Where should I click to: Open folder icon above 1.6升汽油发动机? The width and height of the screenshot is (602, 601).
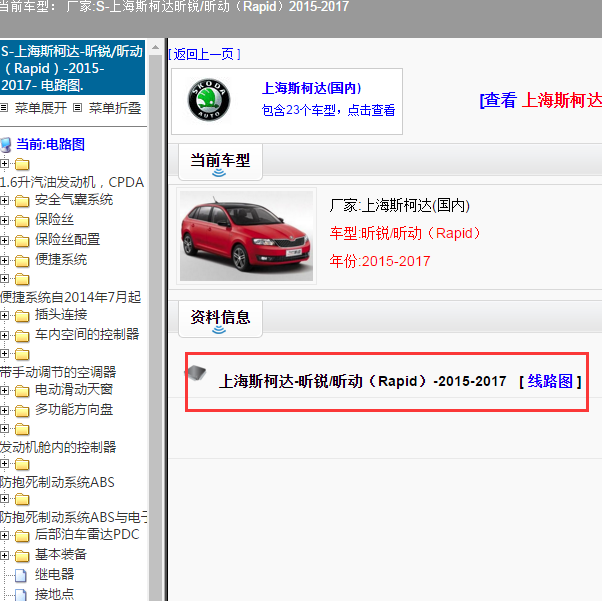[22, 164]
